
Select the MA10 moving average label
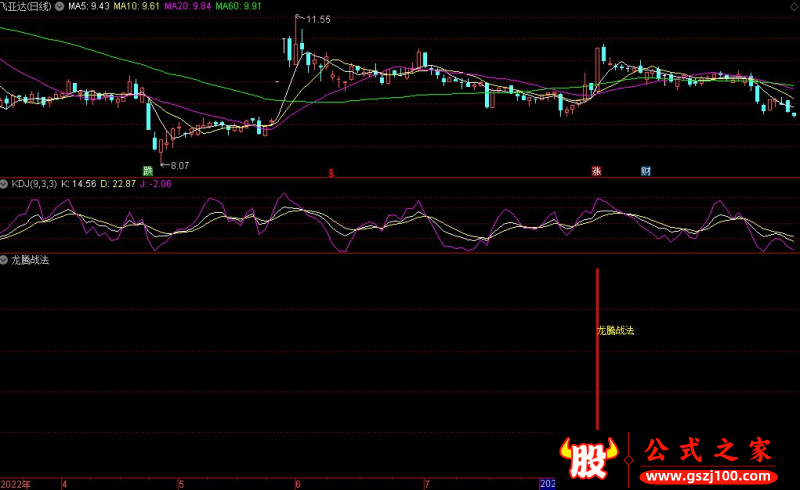136,6
